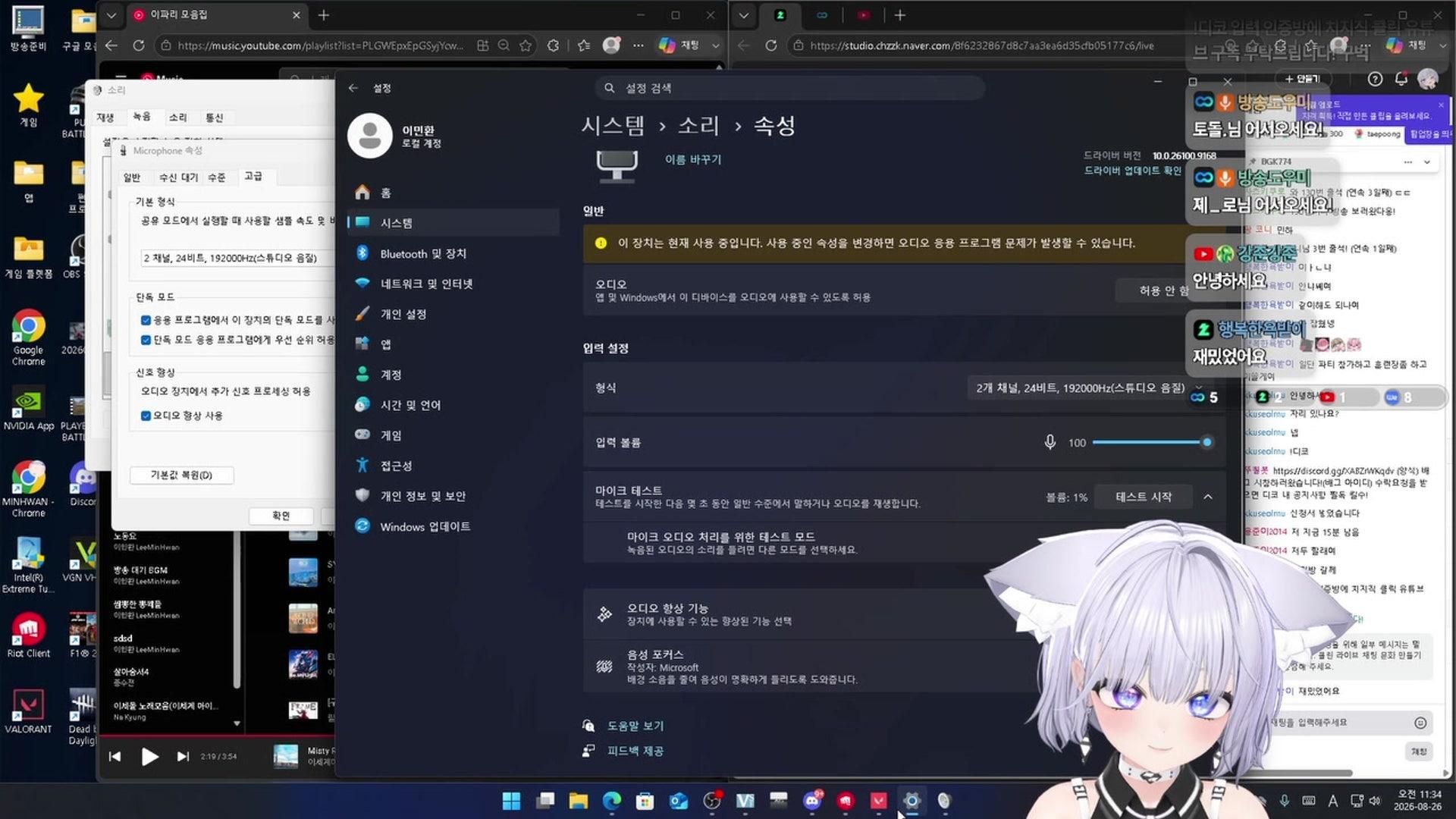The height and width of the screenshot is (819, 1456).
Task: Open Riot Client desktop shortcut
Action: pyautogui.click(x=28, y=635)
